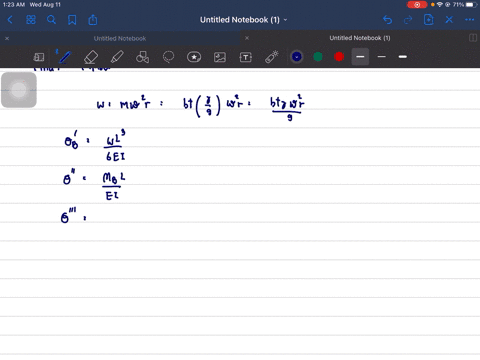Toggle split view icon at right of tabs
Screen dimensions: 480x360
point(473,38)
